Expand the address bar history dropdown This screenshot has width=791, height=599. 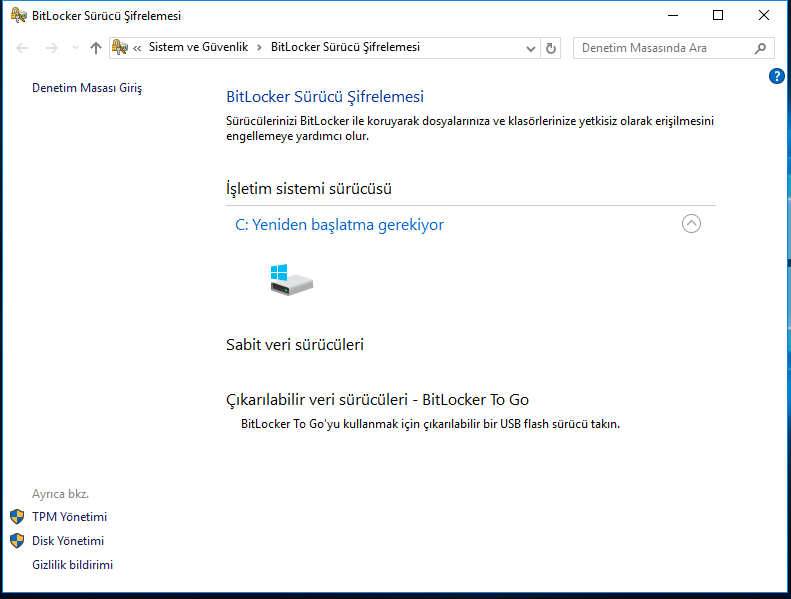click(x=530, y=48)
